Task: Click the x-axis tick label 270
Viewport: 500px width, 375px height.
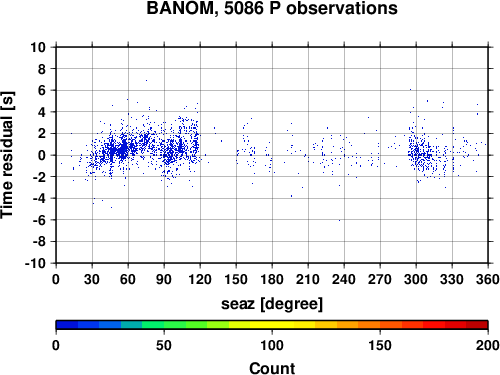Action: [380, 279]
